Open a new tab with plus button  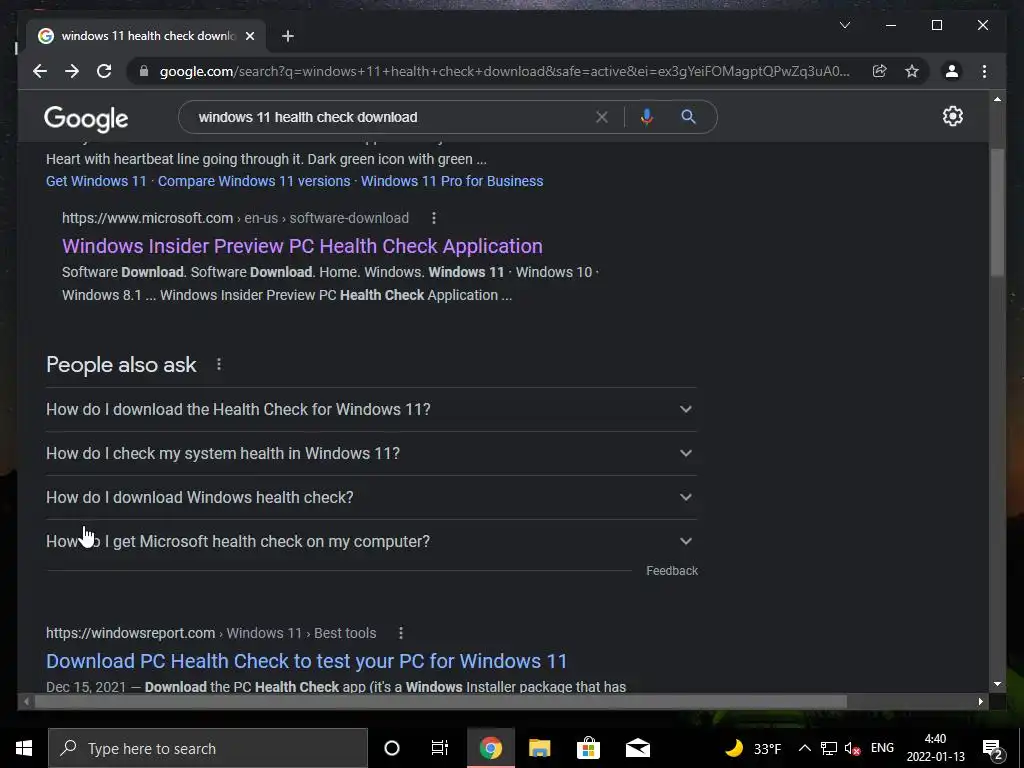(288, 36)
